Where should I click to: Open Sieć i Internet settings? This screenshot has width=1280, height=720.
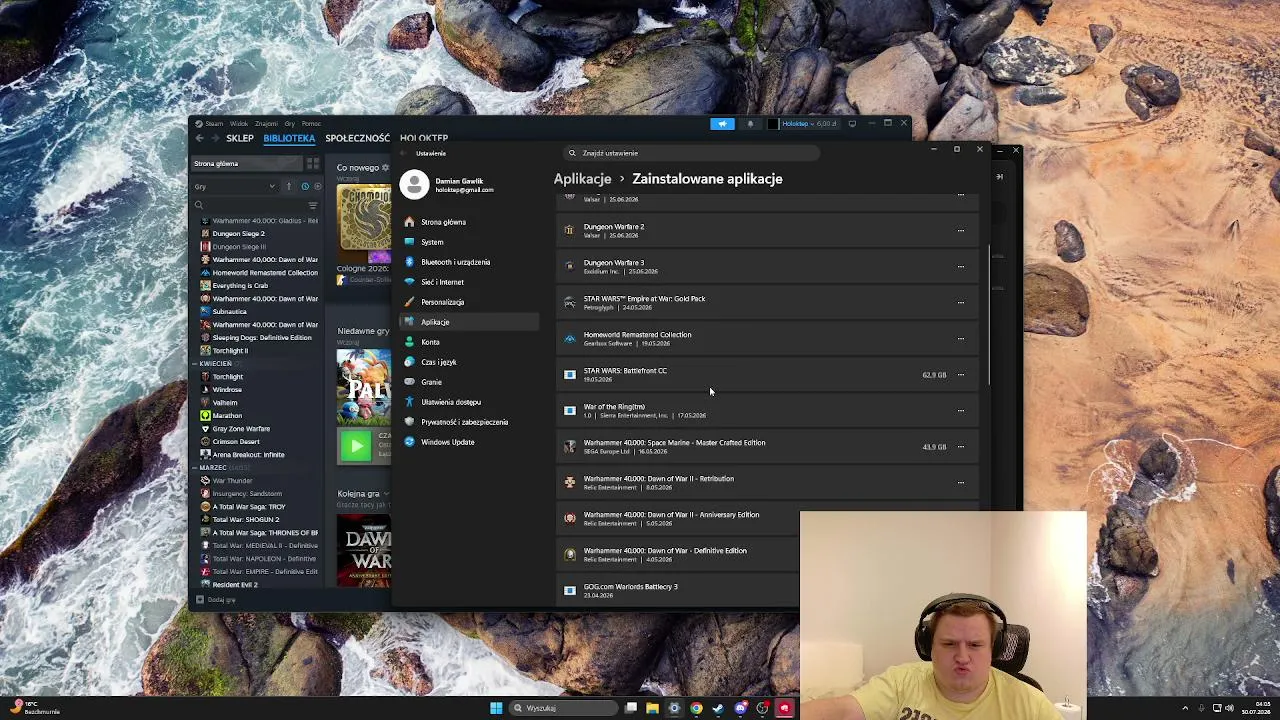click(x=470, y=282)
